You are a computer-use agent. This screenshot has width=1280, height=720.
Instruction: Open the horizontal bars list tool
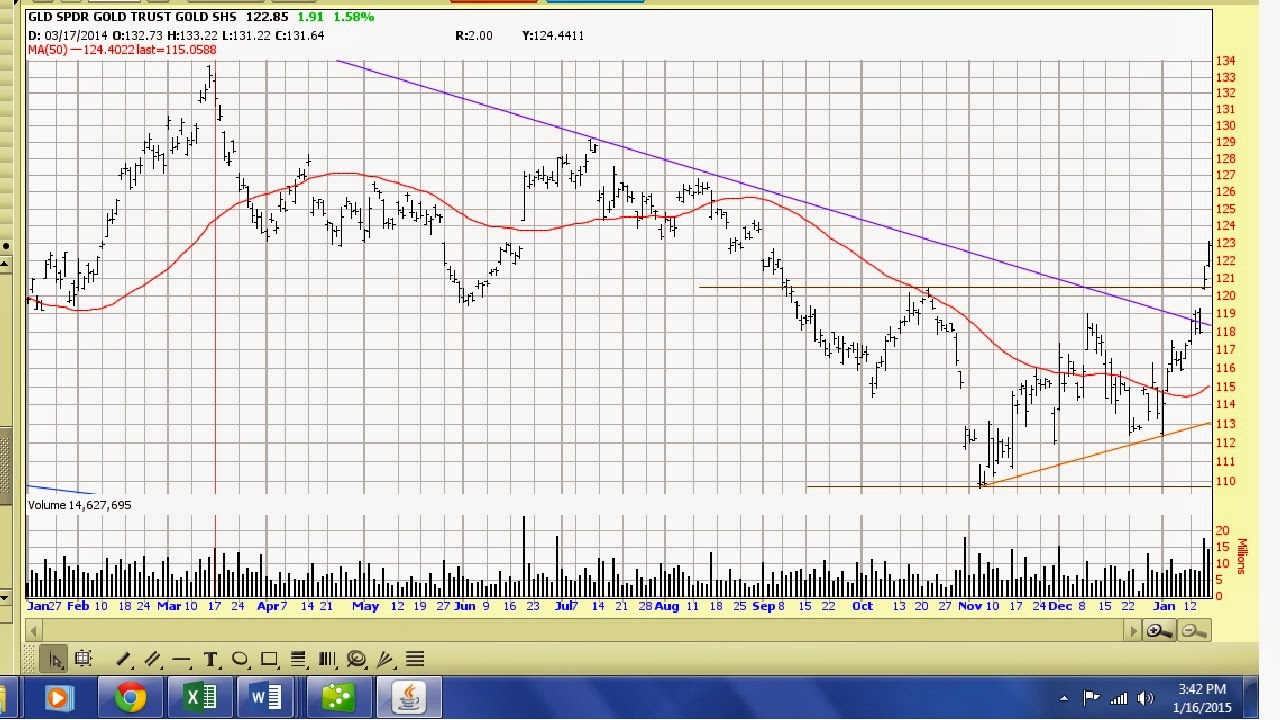click(x=415, y=659)
